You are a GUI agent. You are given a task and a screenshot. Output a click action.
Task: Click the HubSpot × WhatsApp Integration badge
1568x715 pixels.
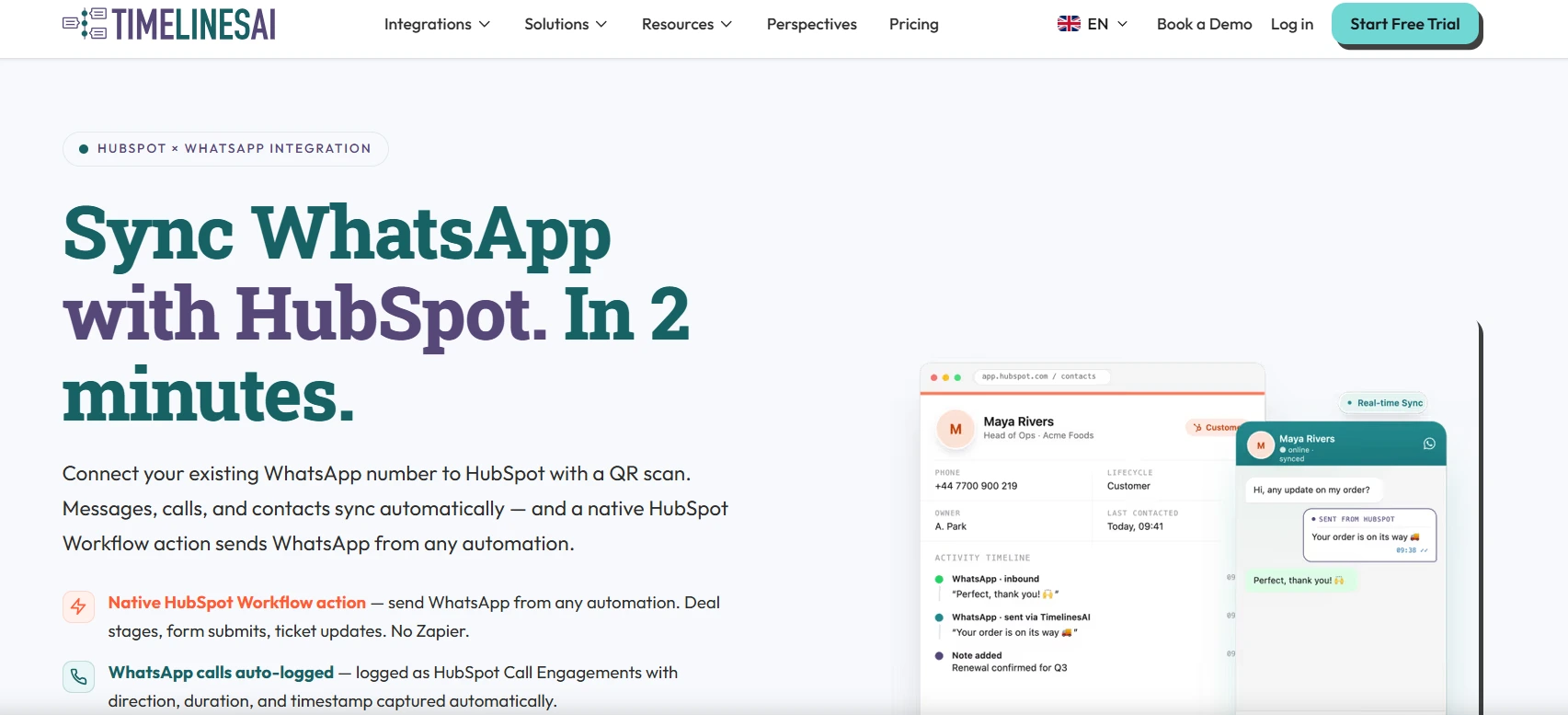225,148
